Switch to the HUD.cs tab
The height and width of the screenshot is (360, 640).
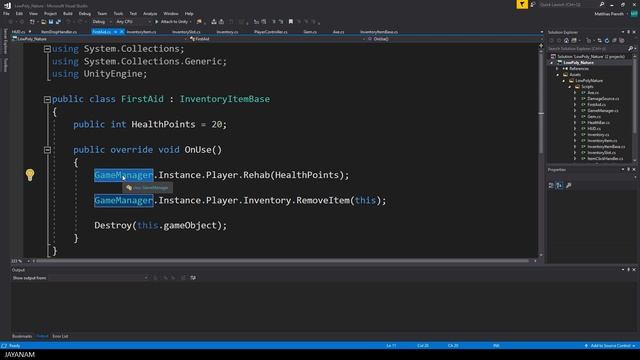(x=18, y=32)
